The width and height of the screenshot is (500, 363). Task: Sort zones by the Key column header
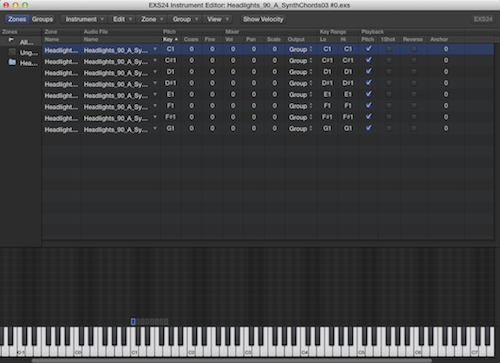point(170,39)
